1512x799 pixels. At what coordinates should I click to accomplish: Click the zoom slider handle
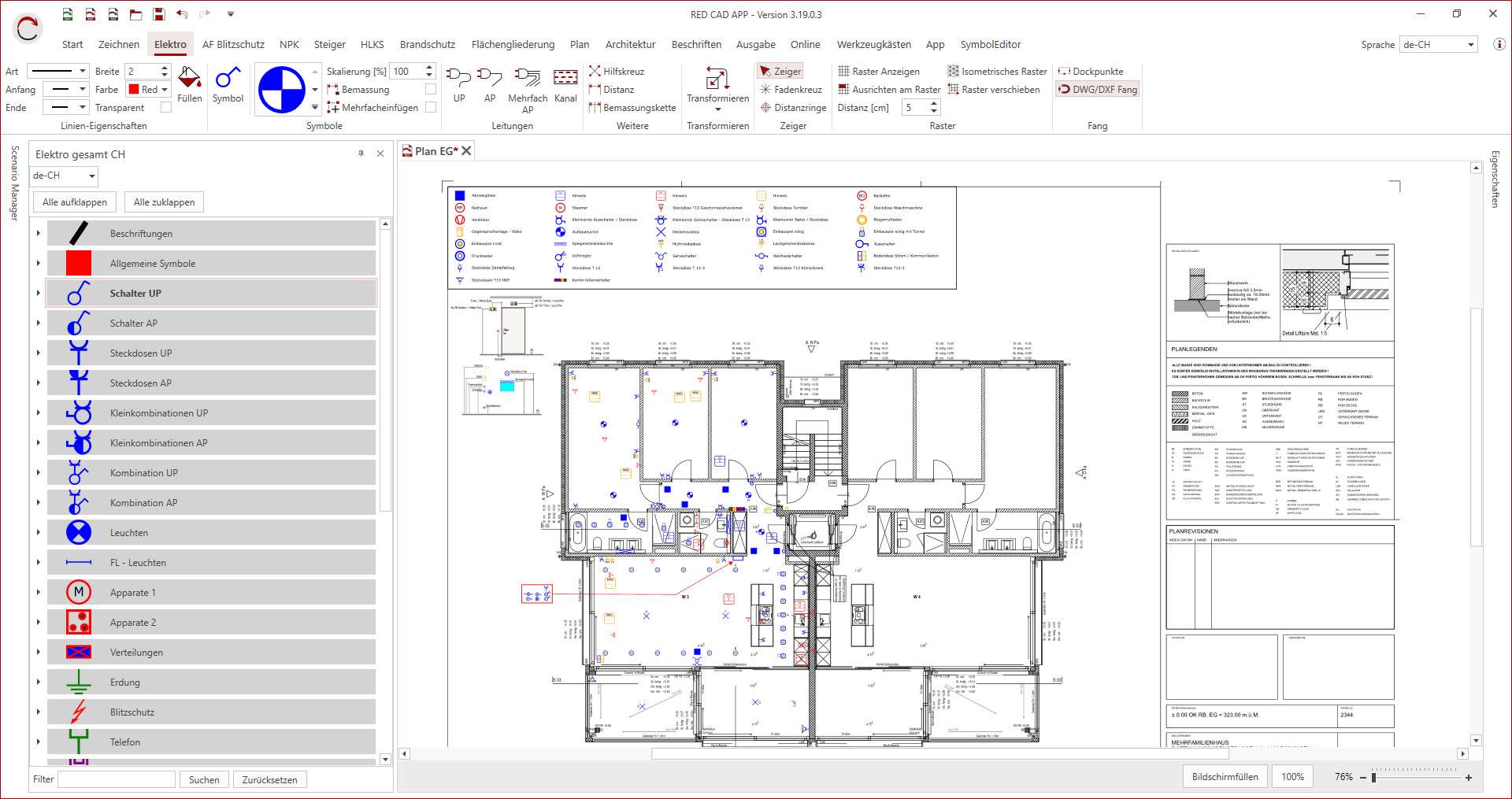1373,778
